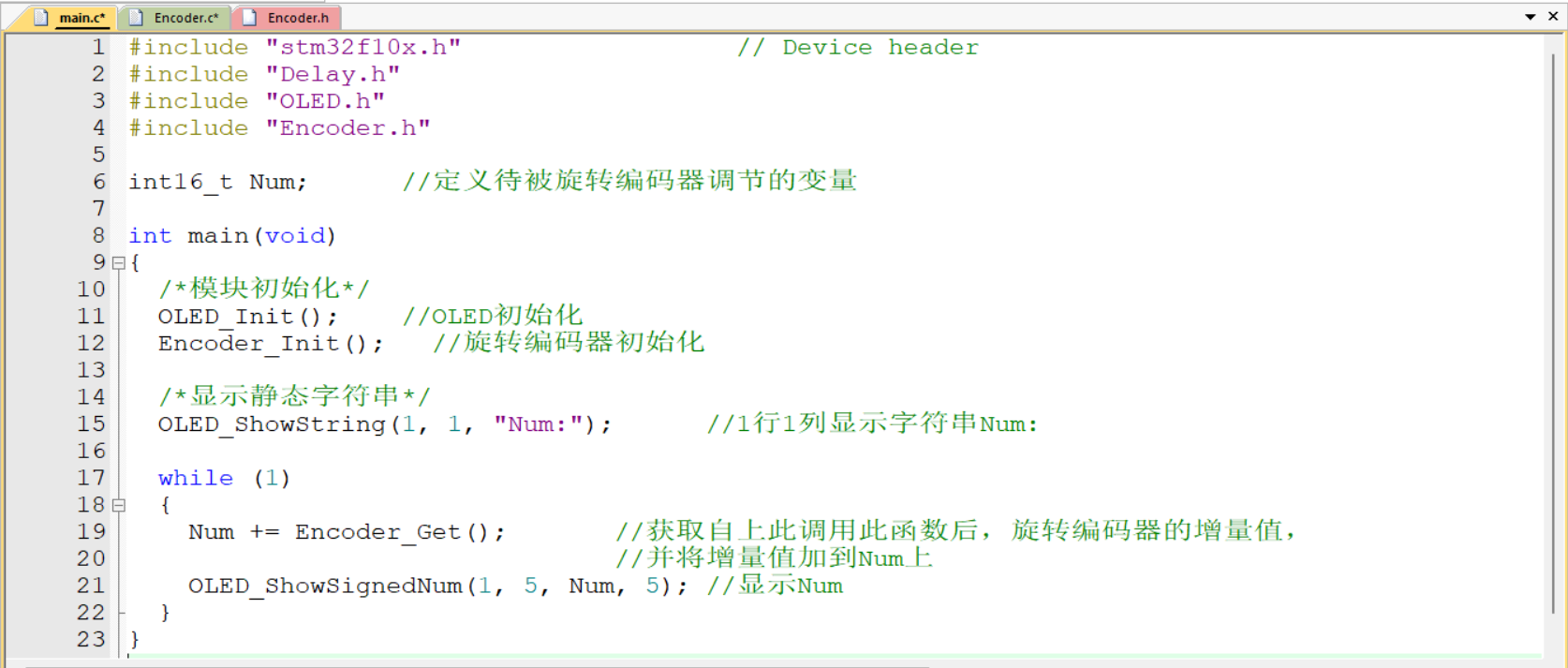Click line number 23 in the gutter
The height and width of the screenshot is (668, 1568).
(91, 639)
